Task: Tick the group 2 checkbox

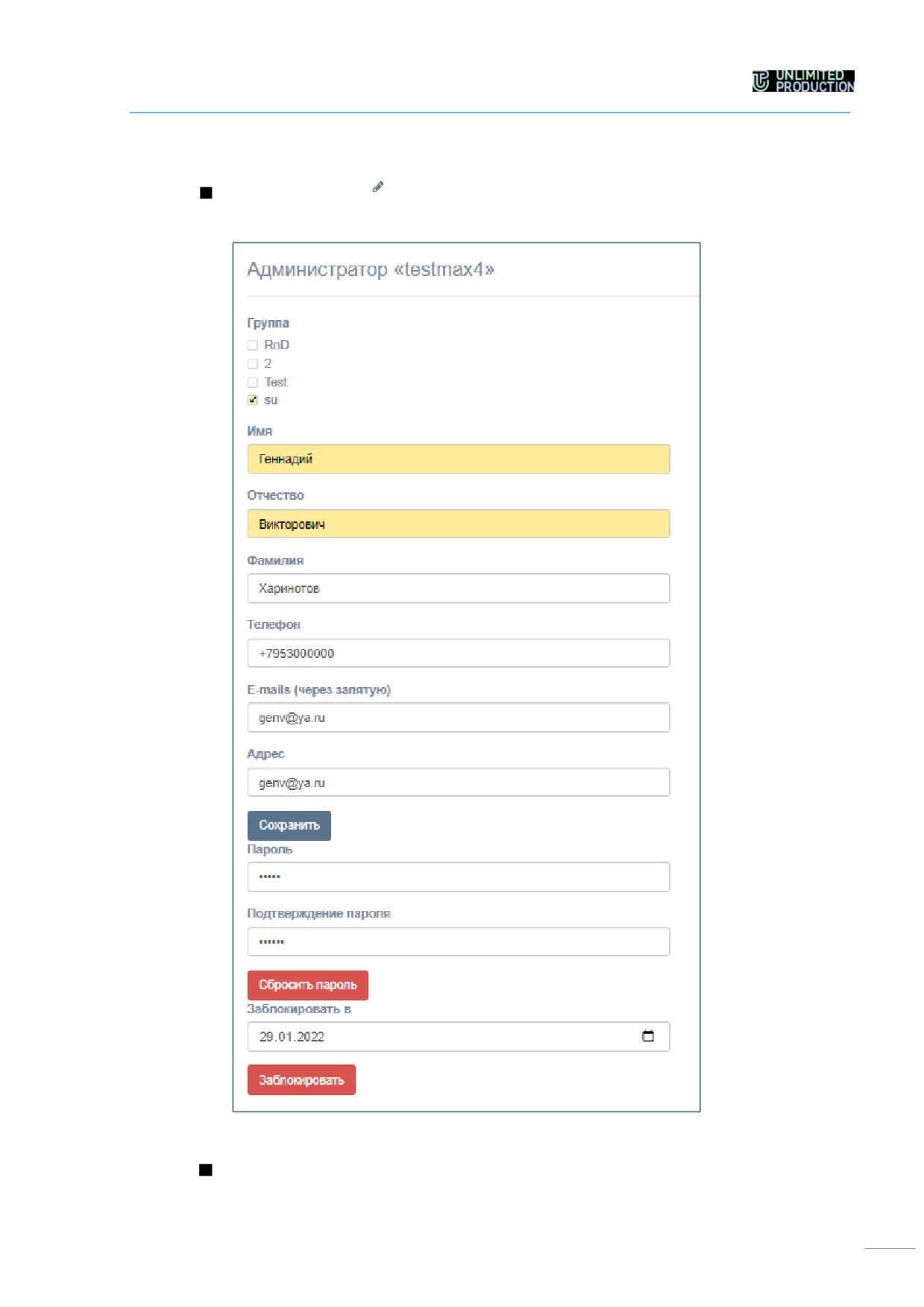Action: (253, 364)
